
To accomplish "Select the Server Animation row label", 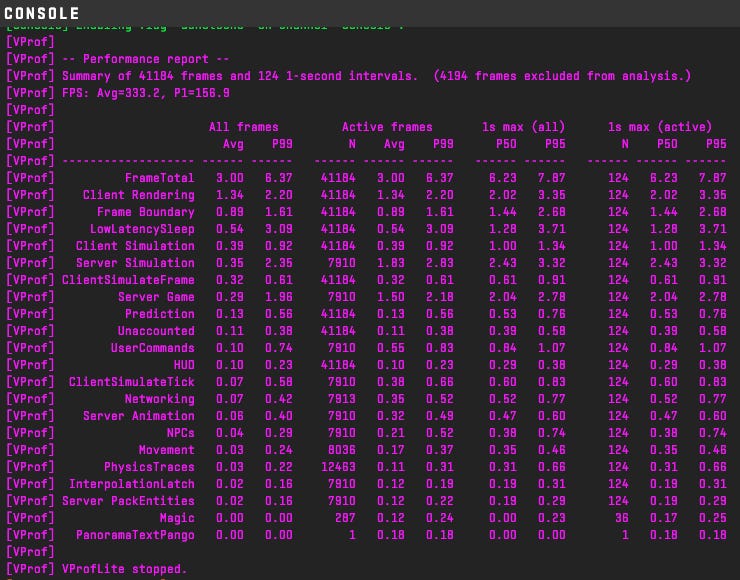I will [x=139, y=416].
